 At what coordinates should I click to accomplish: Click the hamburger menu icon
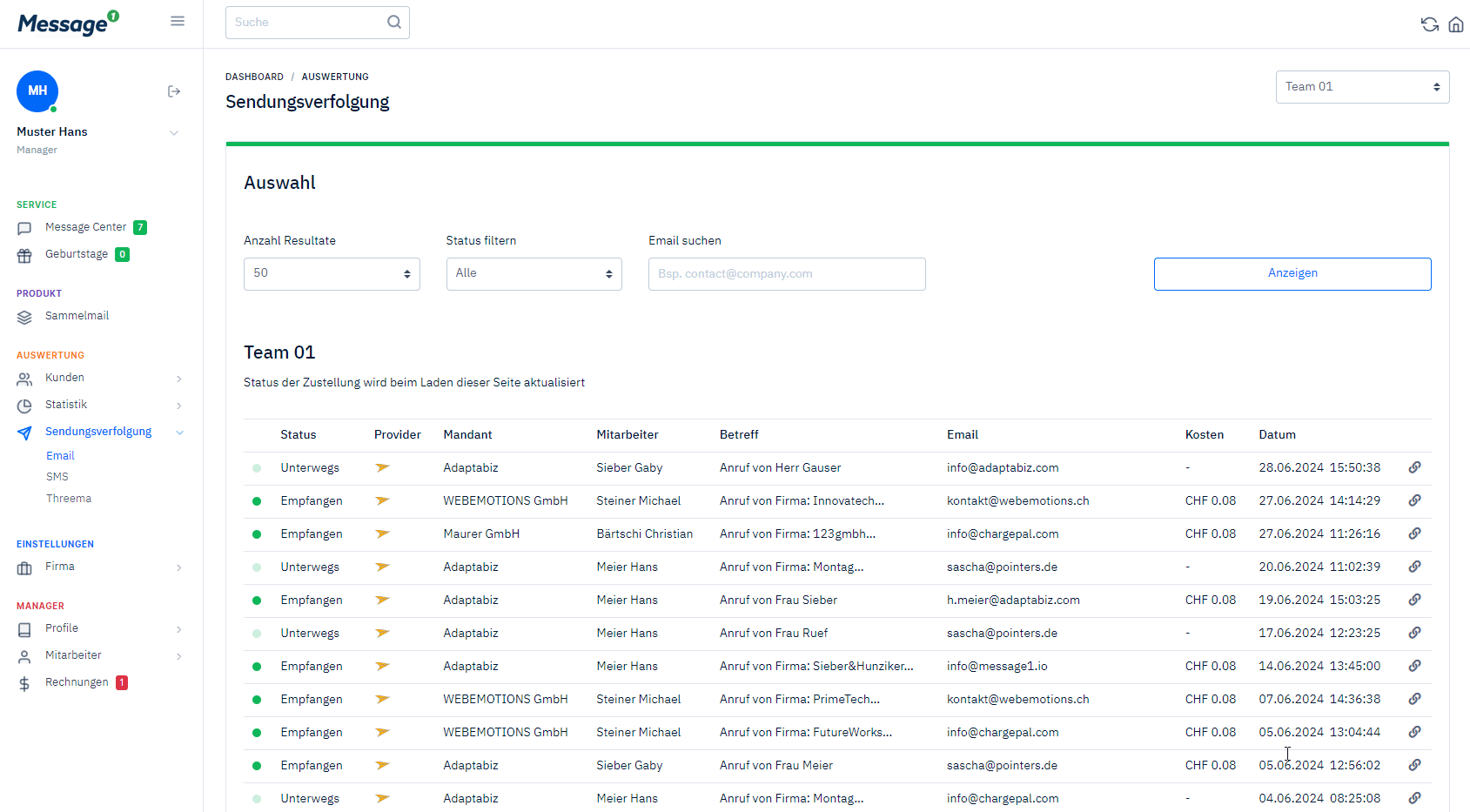(178, 21)
